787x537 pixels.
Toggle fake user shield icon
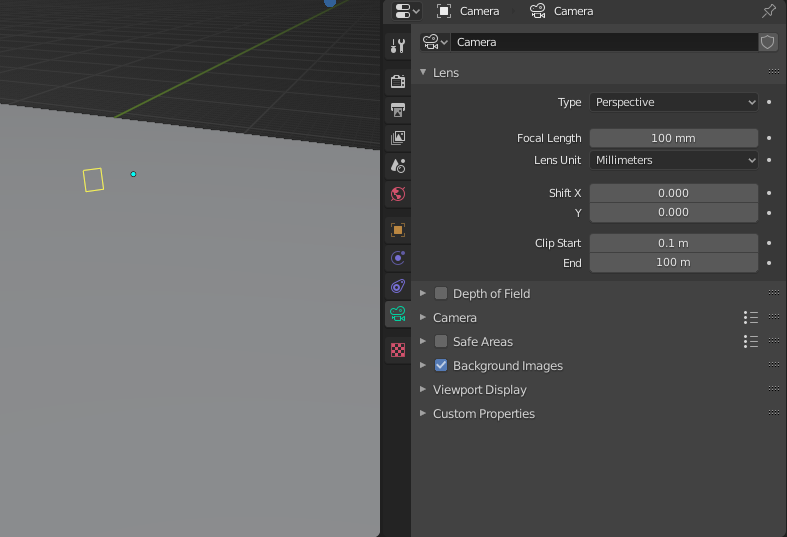[767, 42]
